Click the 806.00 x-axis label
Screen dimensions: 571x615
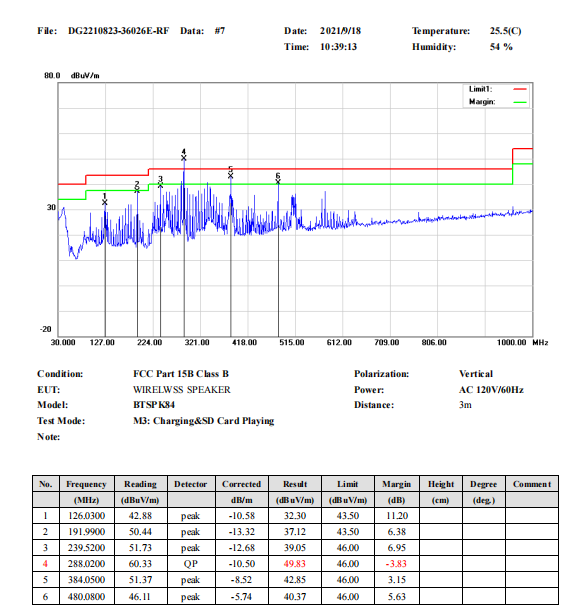[434, 342]
